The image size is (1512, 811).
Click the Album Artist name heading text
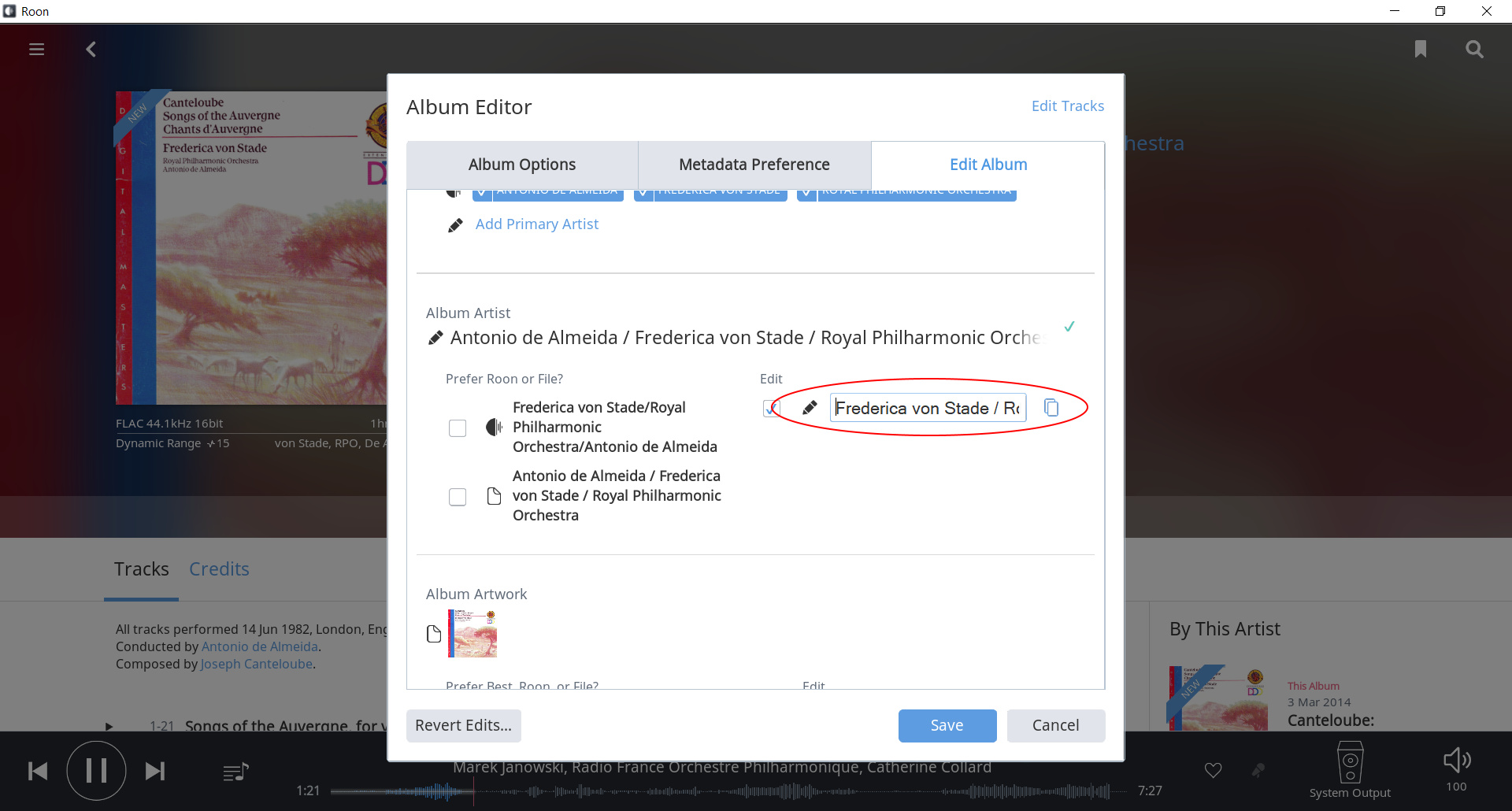point(745,338)
